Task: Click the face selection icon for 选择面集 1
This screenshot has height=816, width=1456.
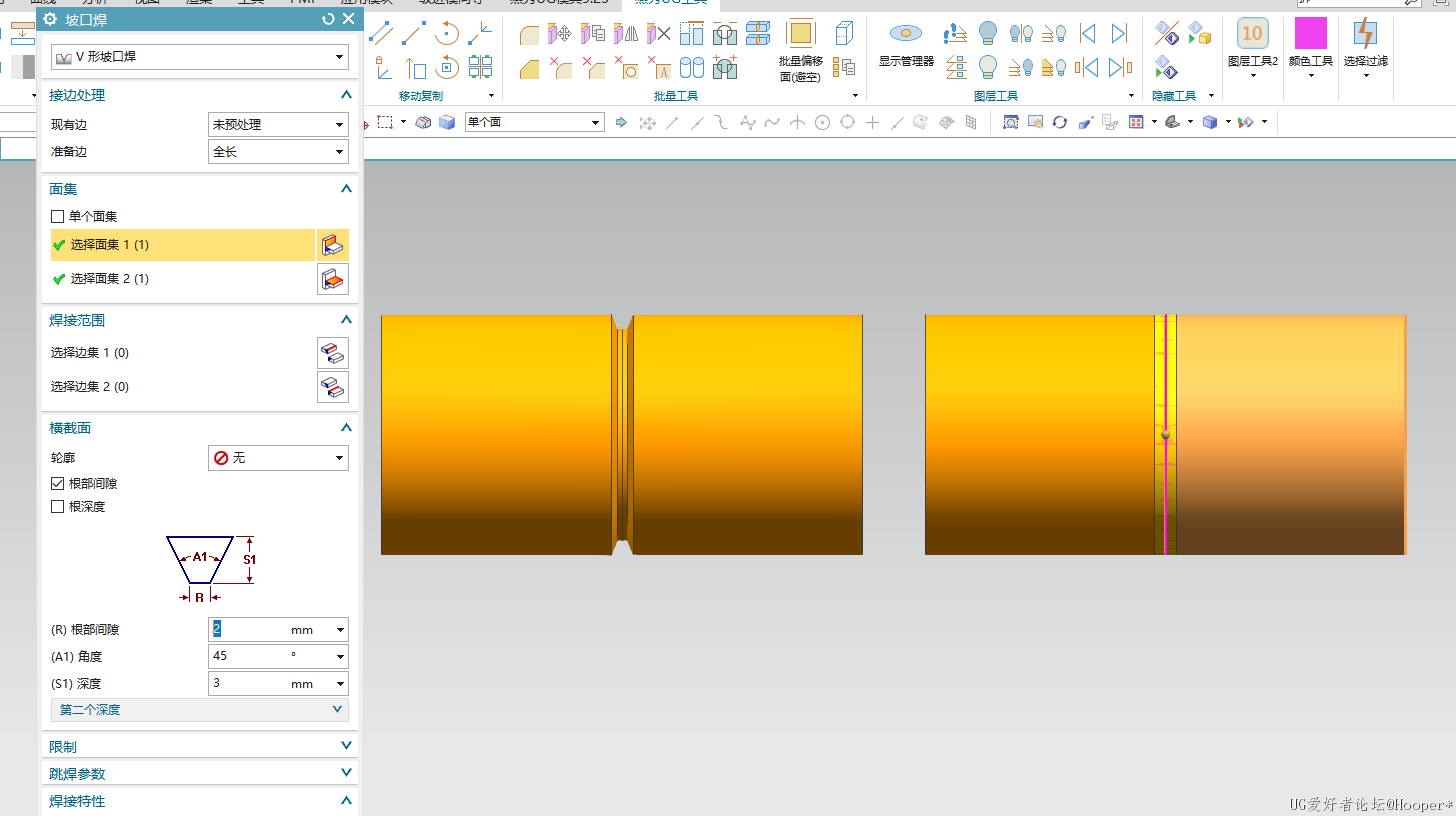Action: [x=333, y=245]
